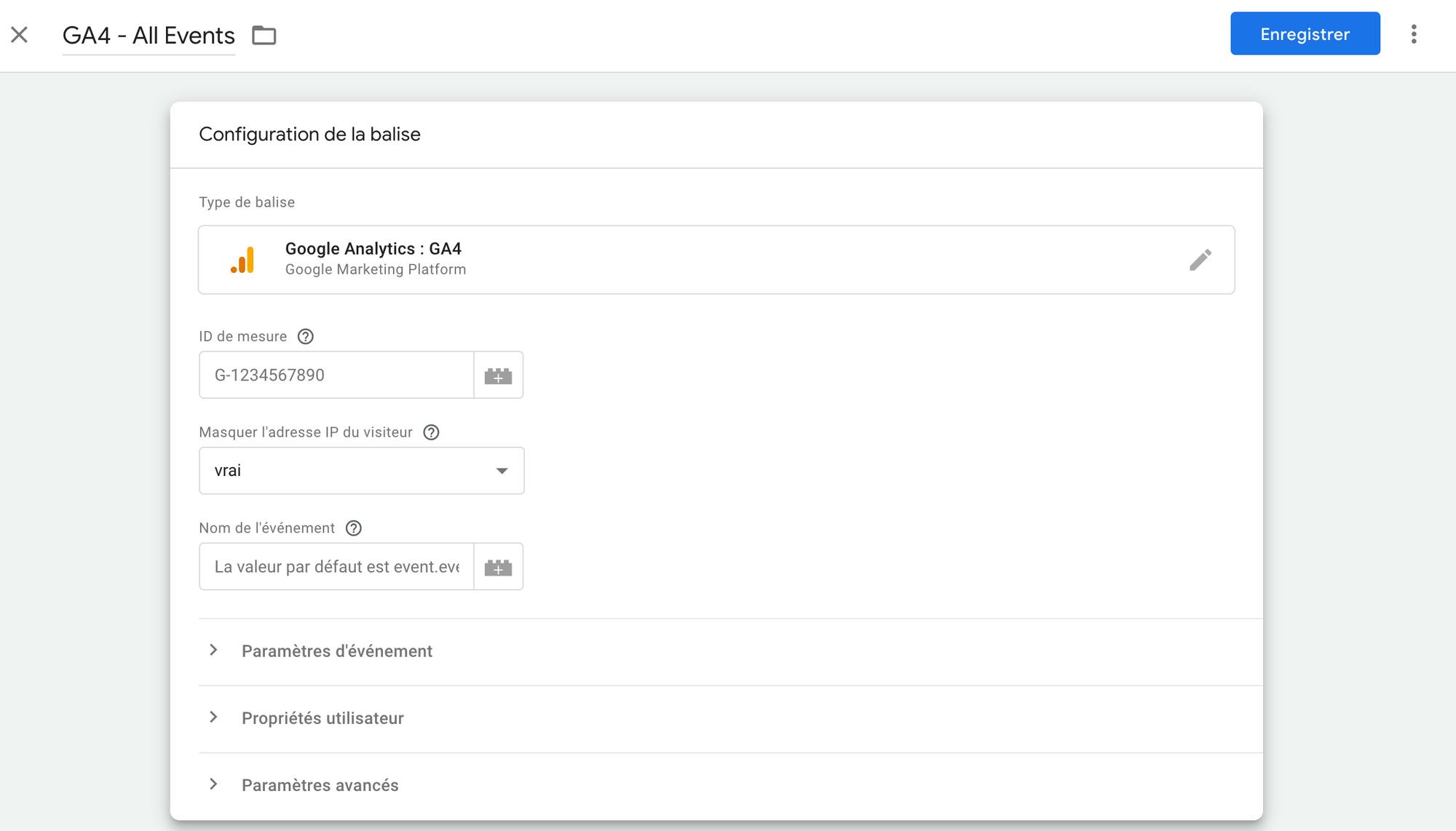The height and width of the screenshot is (831, 1456).
Task: Click the Google Analytics bar chart icon
Action: coord(242,260)
